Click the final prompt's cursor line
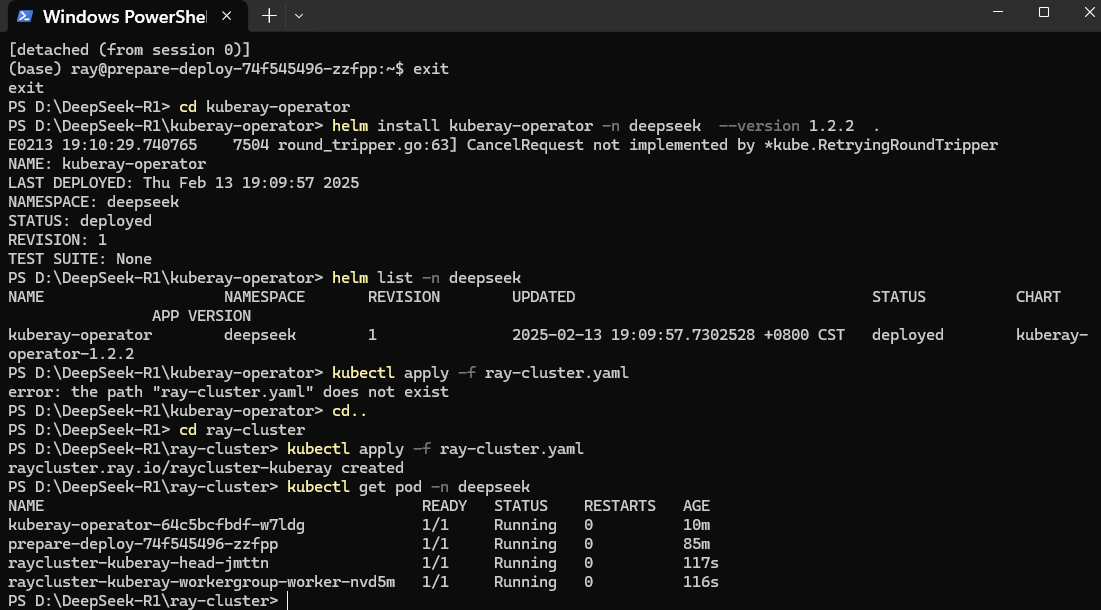 pyautogui.click(x=288, y=601)
